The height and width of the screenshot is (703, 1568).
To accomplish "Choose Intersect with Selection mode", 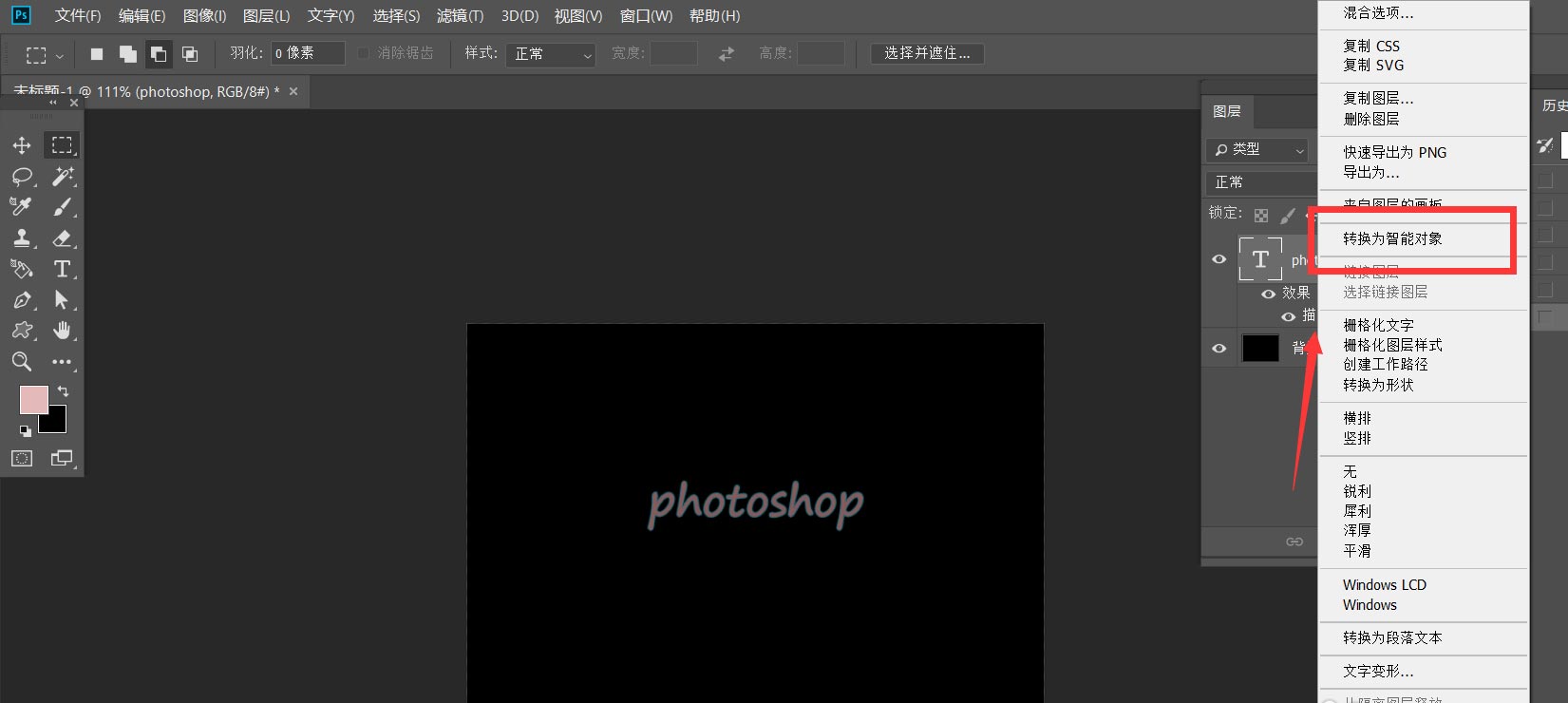I will click(190, 54).
